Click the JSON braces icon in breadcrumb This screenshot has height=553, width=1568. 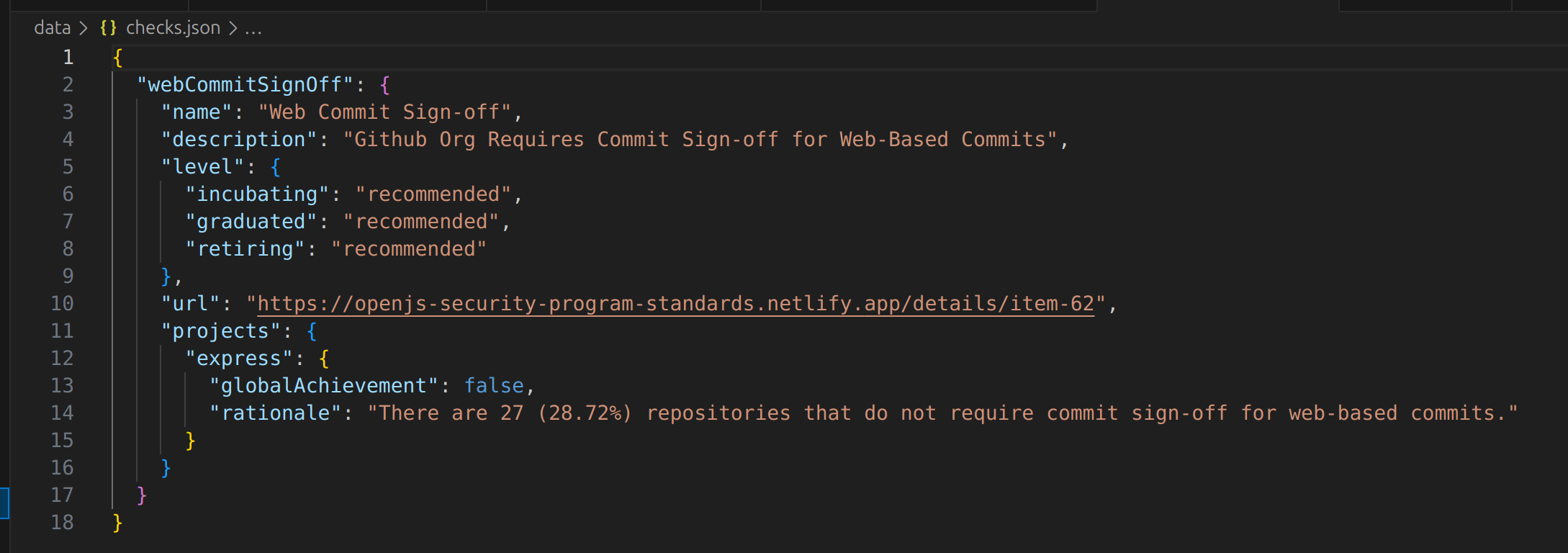tap(108, 28)
